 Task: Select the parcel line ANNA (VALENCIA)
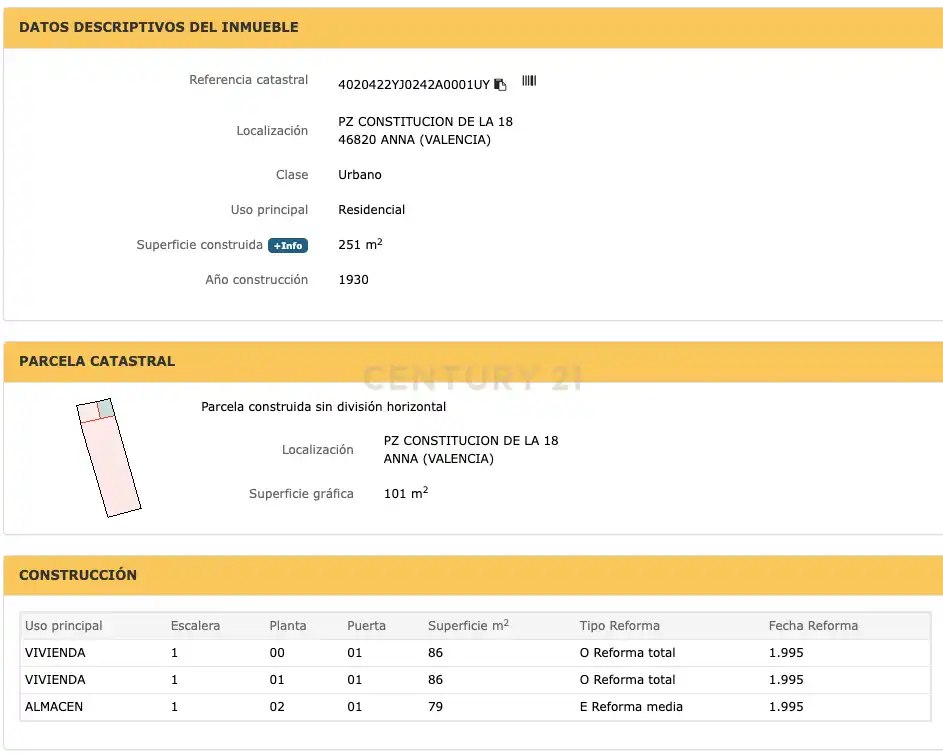438,458
